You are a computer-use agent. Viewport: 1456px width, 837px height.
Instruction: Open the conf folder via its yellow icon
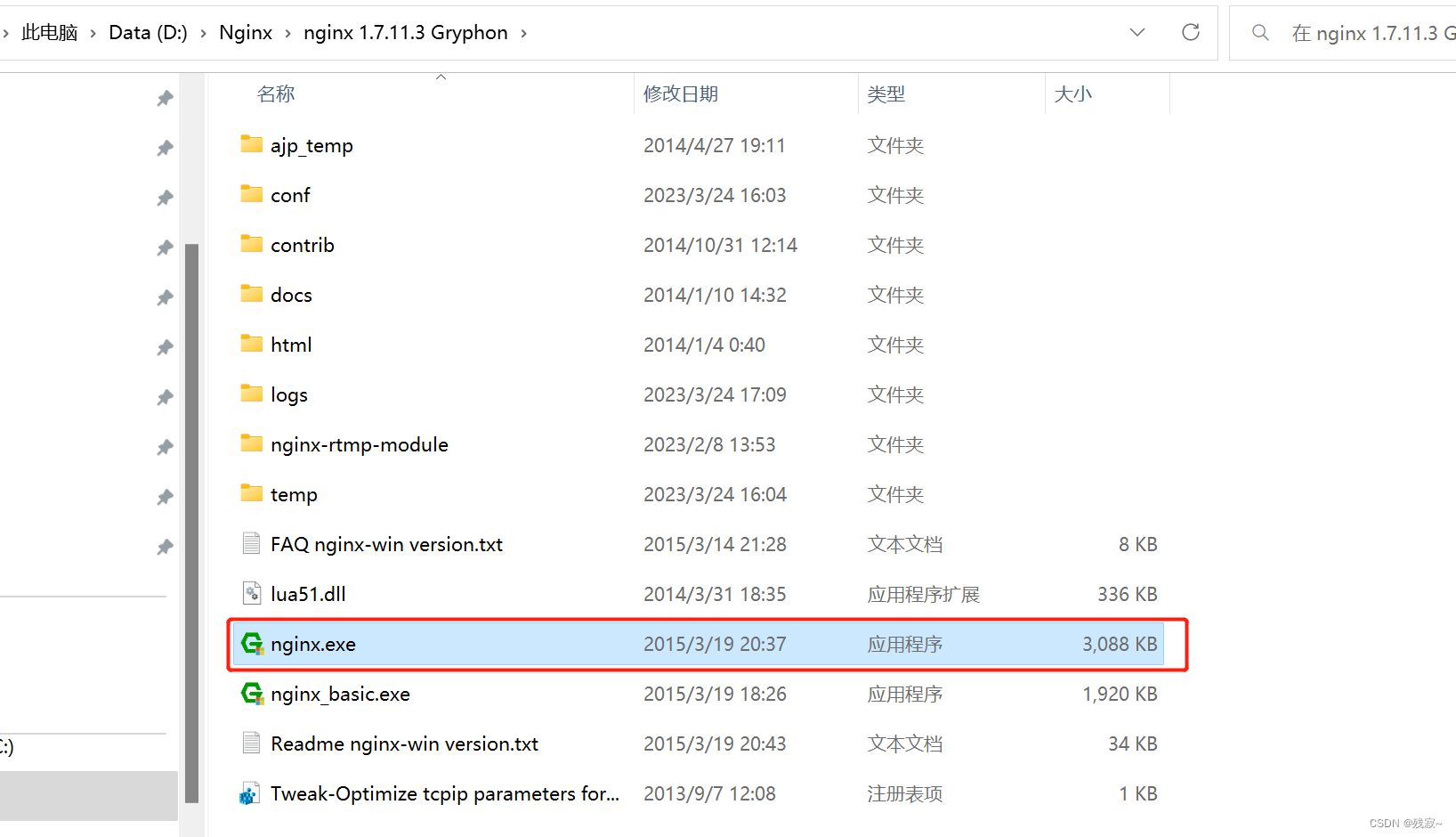pos(251,194)
